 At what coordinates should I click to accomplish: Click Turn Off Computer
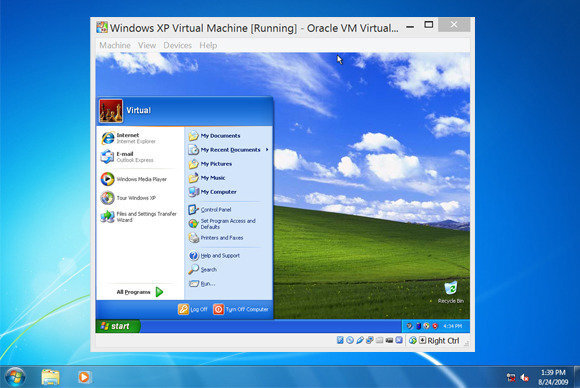pos(241,309)
